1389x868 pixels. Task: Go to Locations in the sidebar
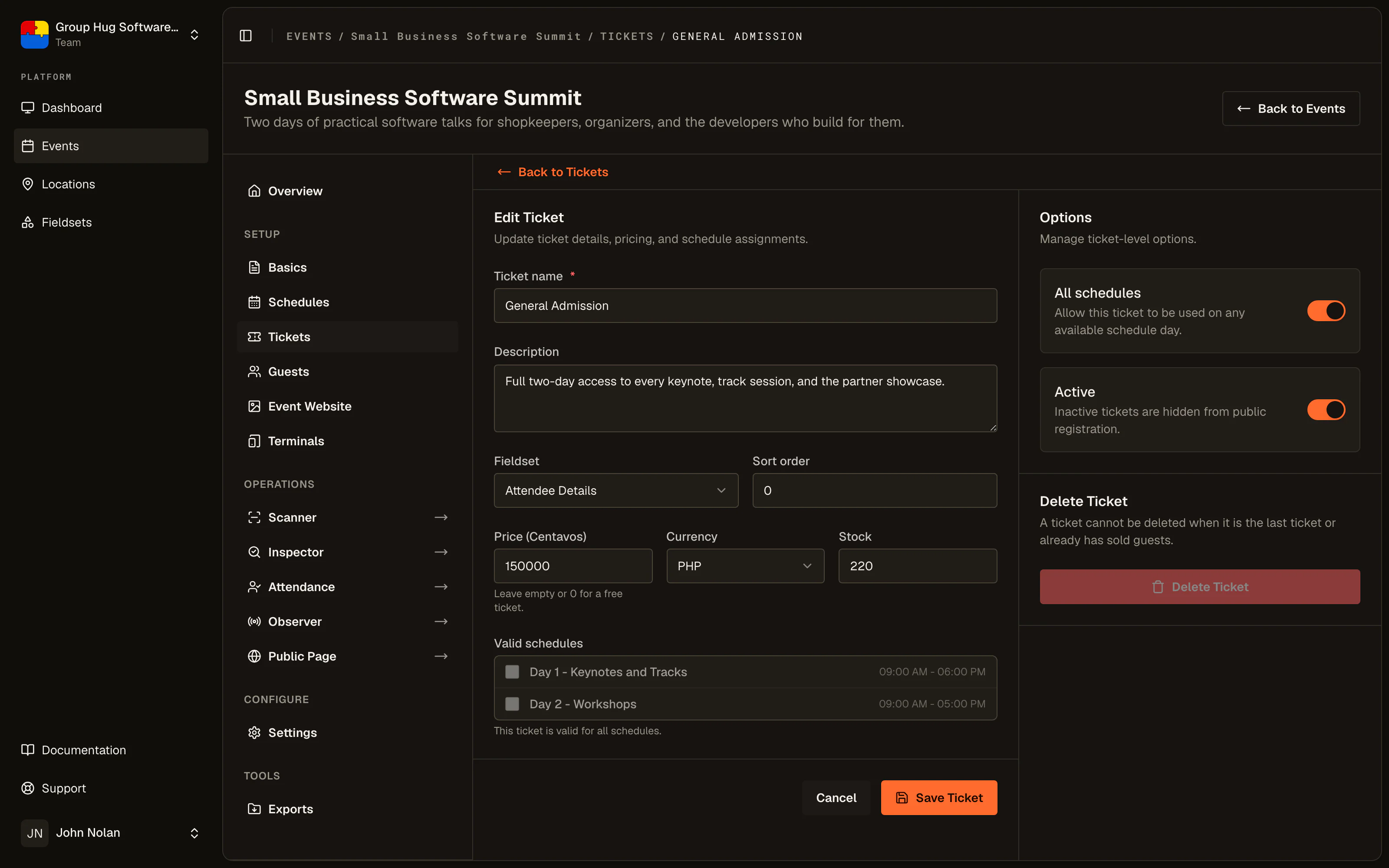click(x=111, y=184)
